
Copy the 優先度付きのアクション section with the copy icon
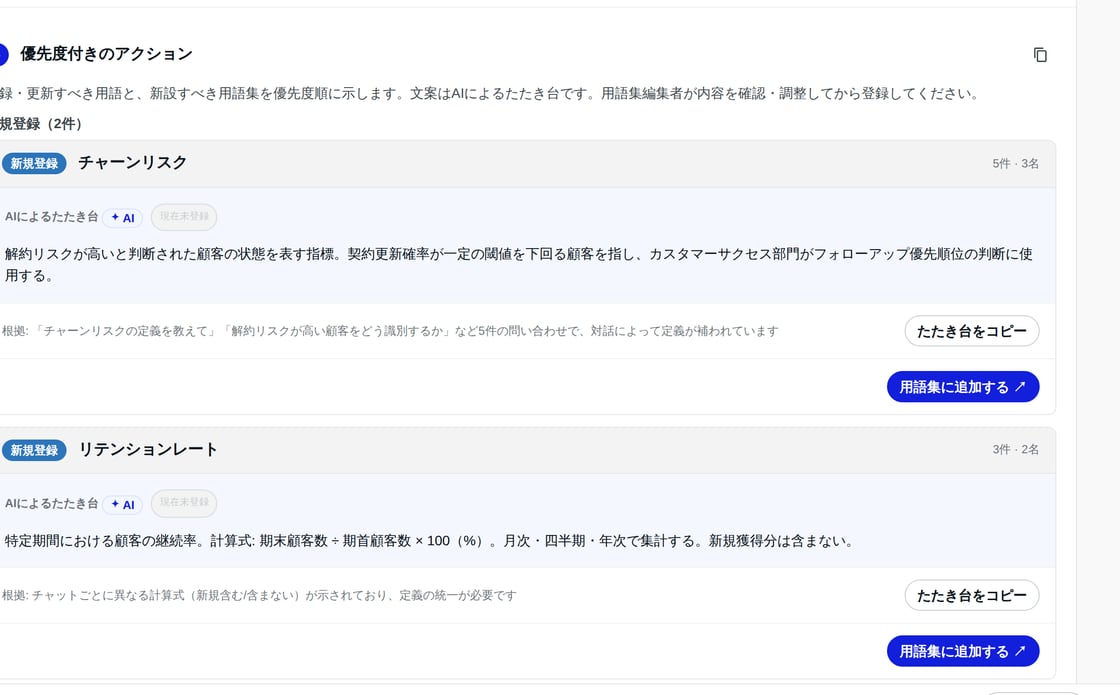[1040, 55]
